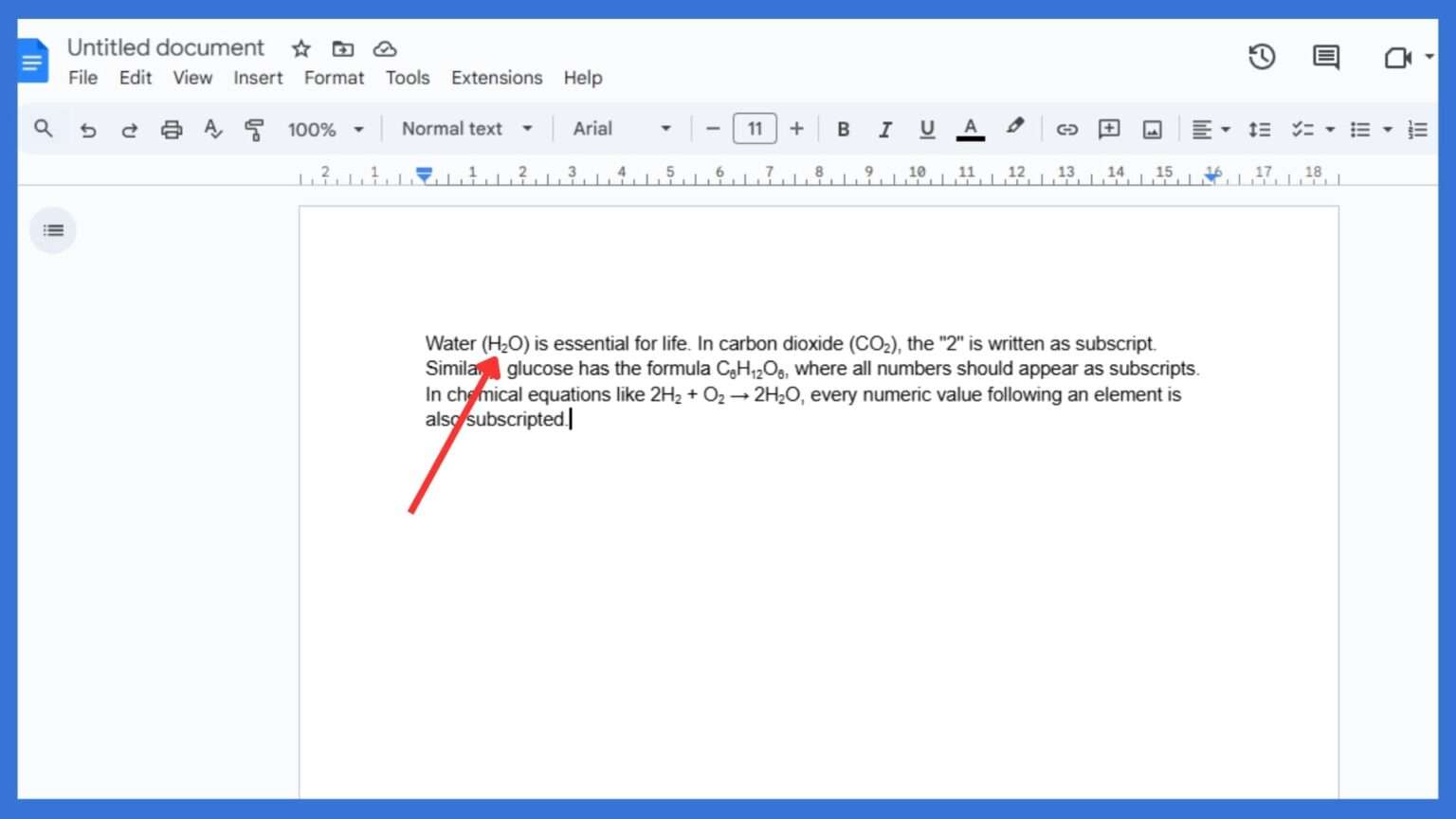Image resolution: width=1456 pixels, height=819 pixels.
Task: Run spell check from the toolbar
Action: pyautogui.click(x=213, y=129)
